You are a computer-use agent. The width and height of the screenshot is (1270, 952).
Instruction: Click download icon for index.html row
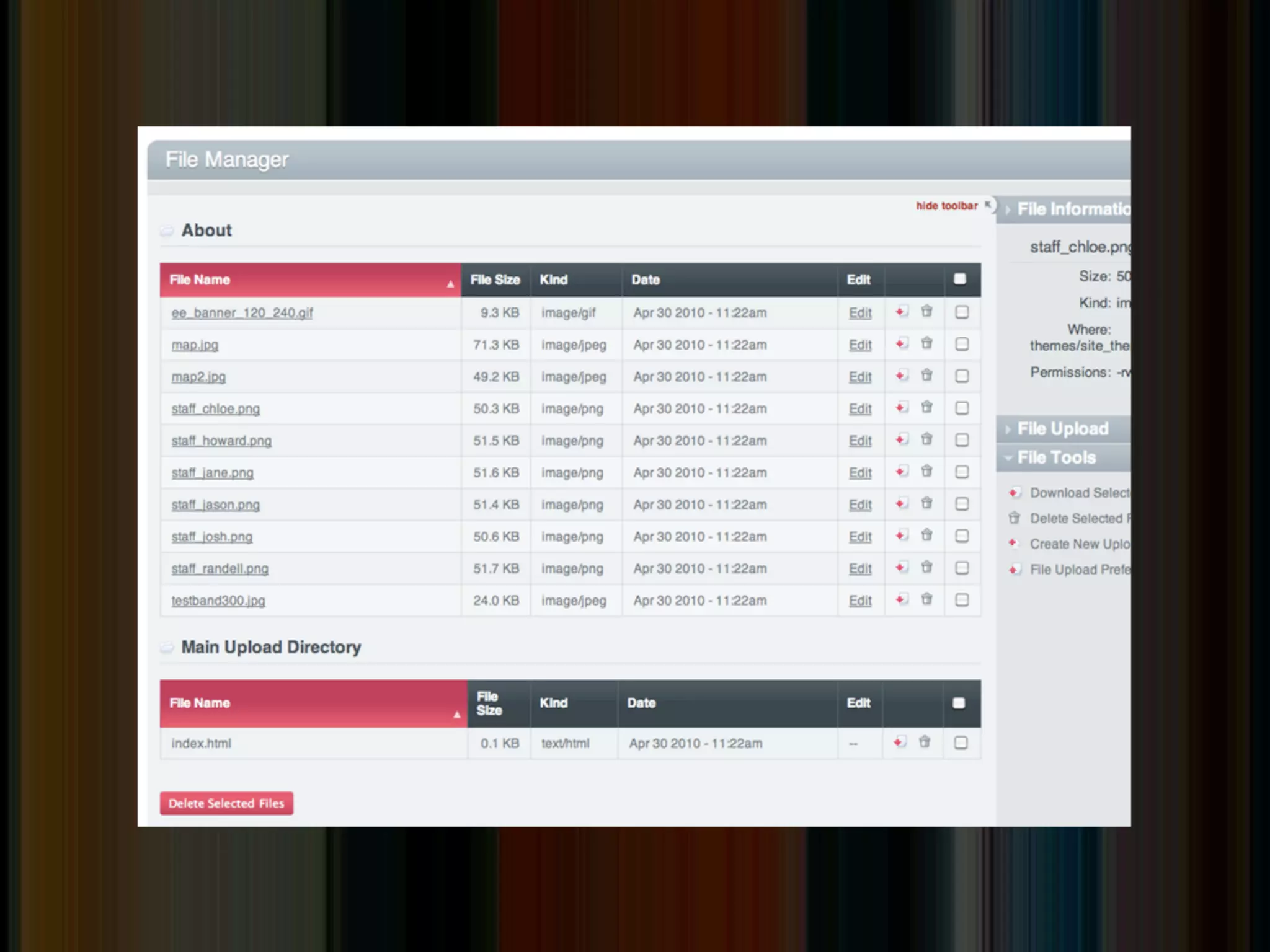tap(900, 742)
